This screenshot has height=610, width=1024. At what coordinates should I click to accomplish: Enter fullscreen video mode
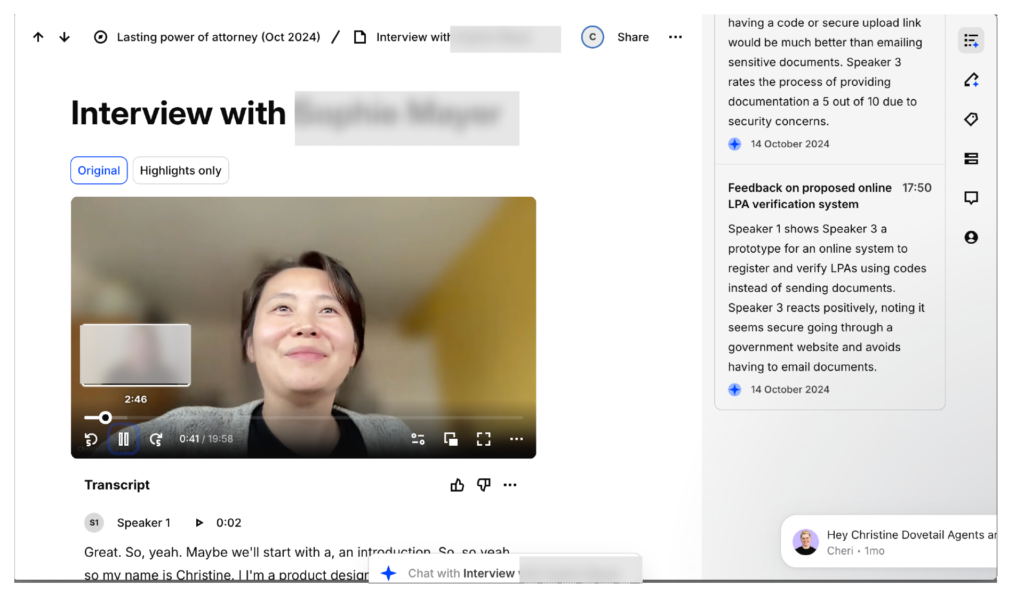tap(484, 439)
